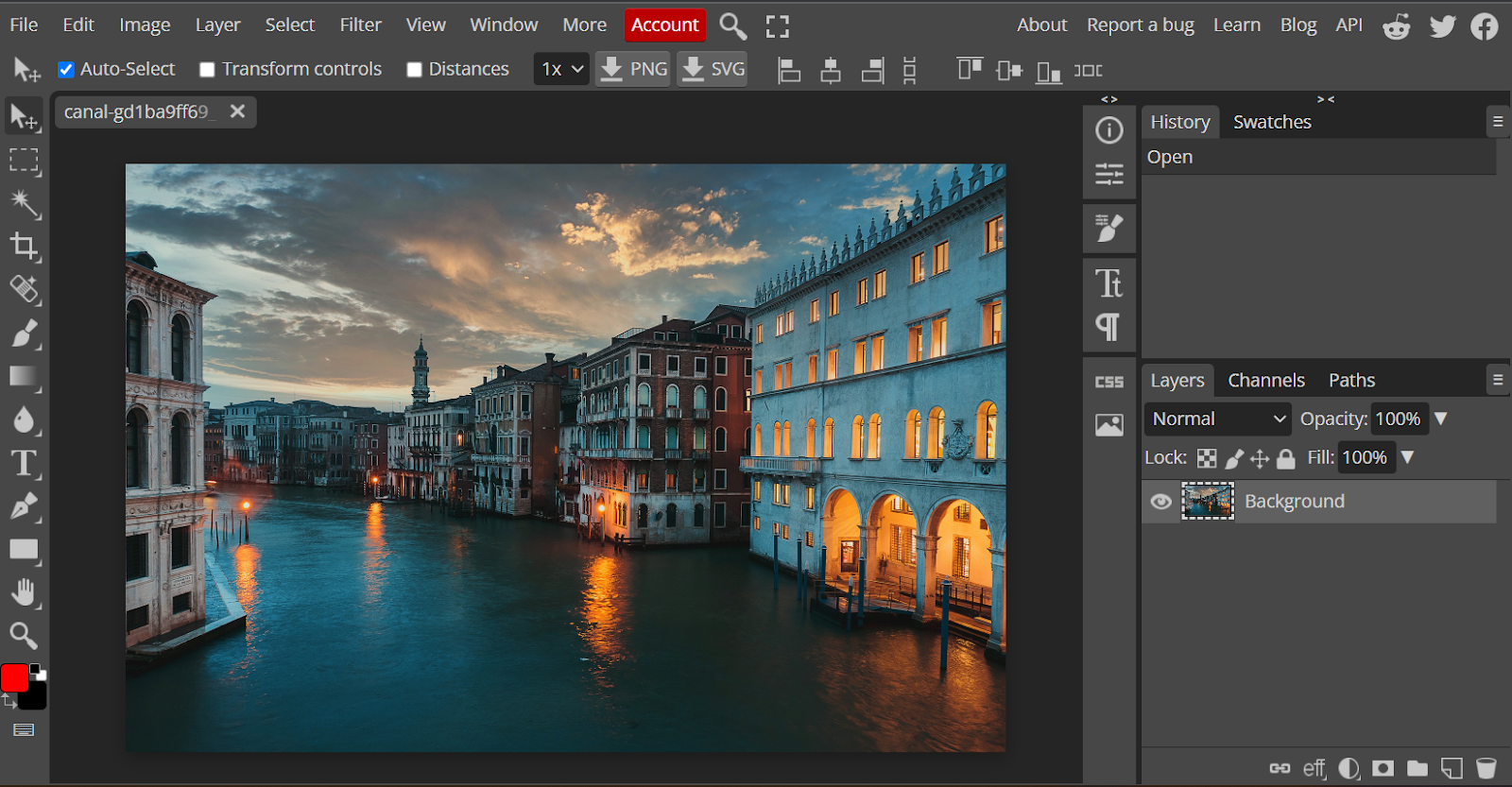Click the Account button

click(x=664, y=25)
